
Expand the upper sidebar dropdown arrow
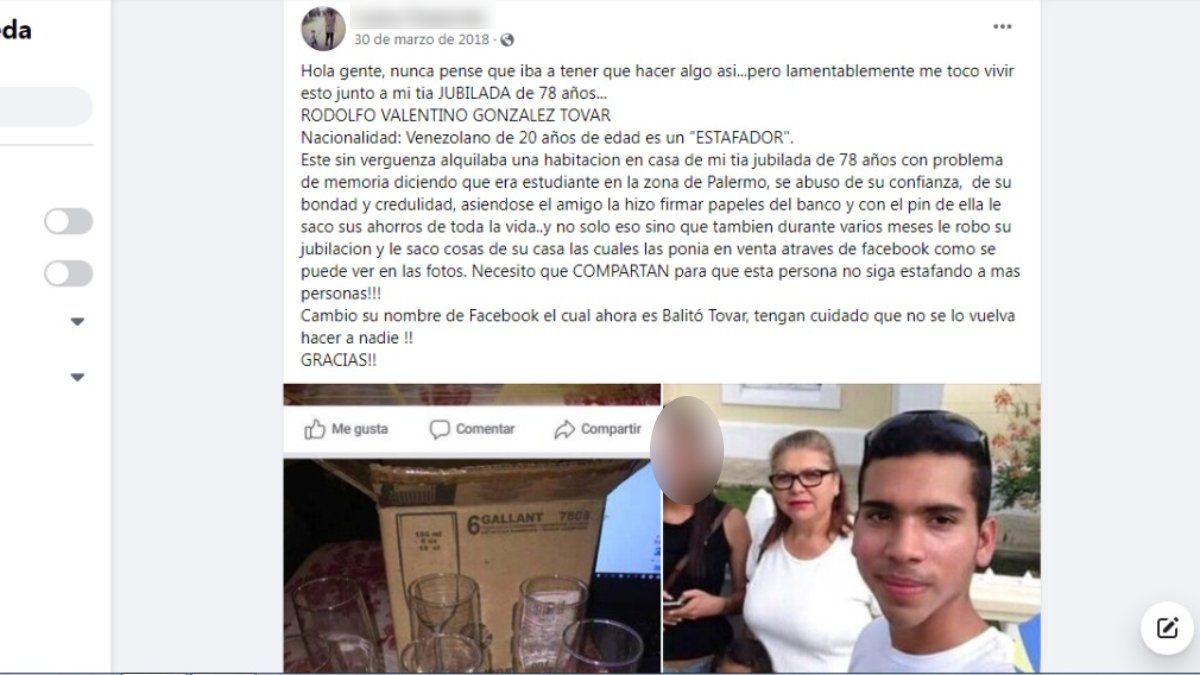[77, 322]
